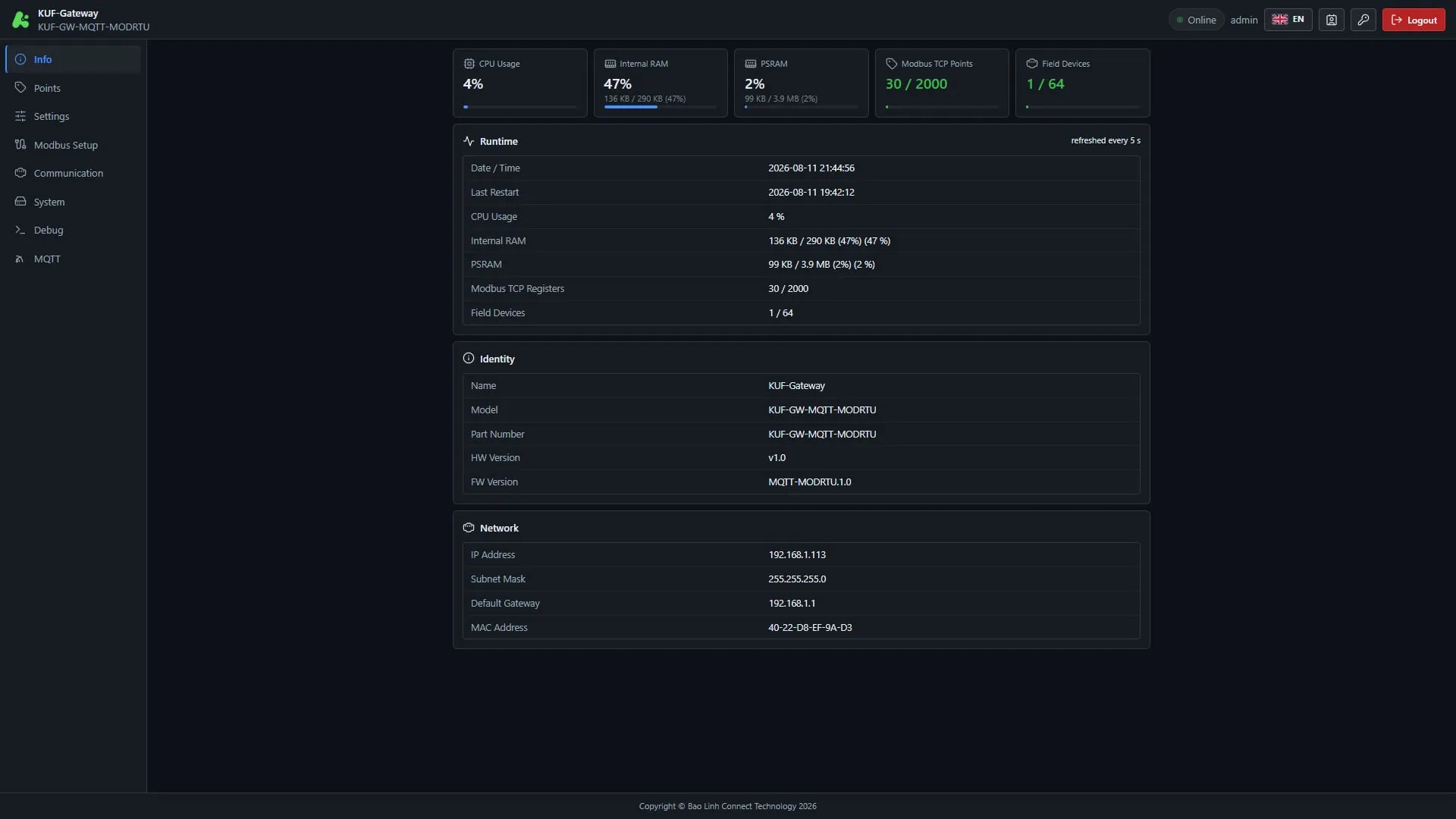Click the CPU Usage 4% progress bar
This screenshot has height=819, width=1456.
tap(519, 107)
